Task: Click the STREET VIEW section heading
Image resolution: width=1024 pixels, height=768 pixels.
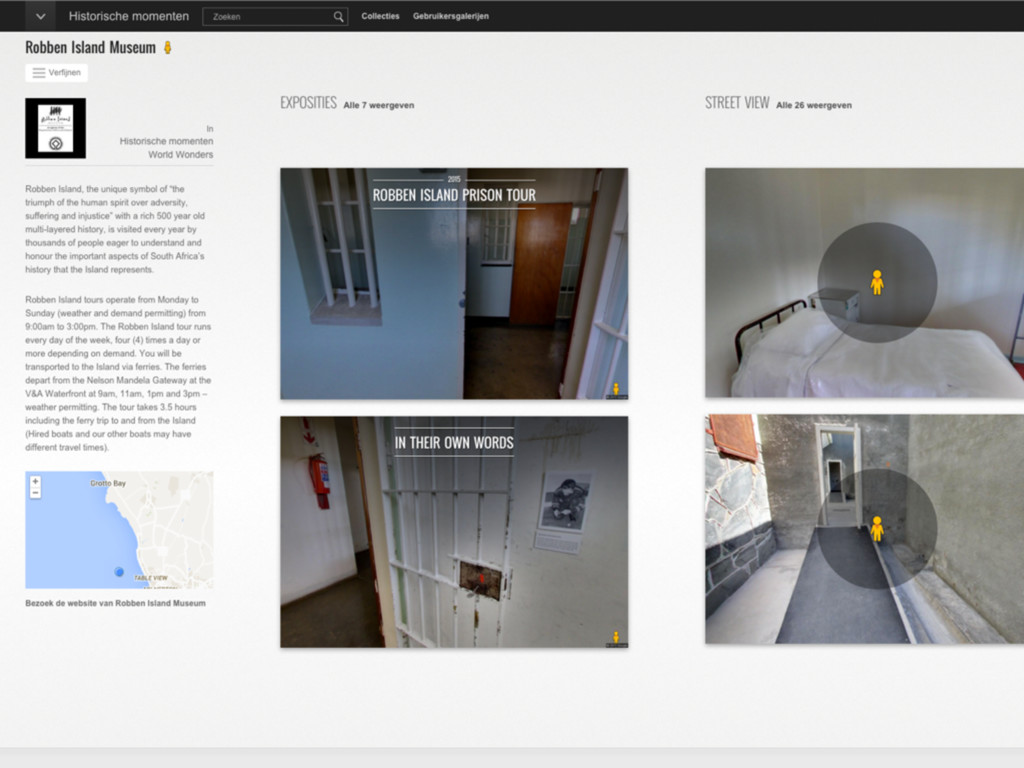Action: [x=737, y=103]
